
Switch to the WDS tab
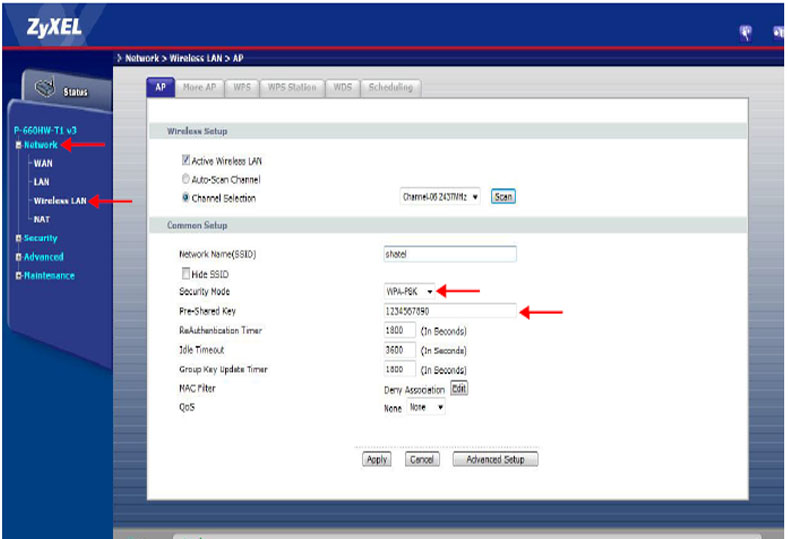[343, 88]
